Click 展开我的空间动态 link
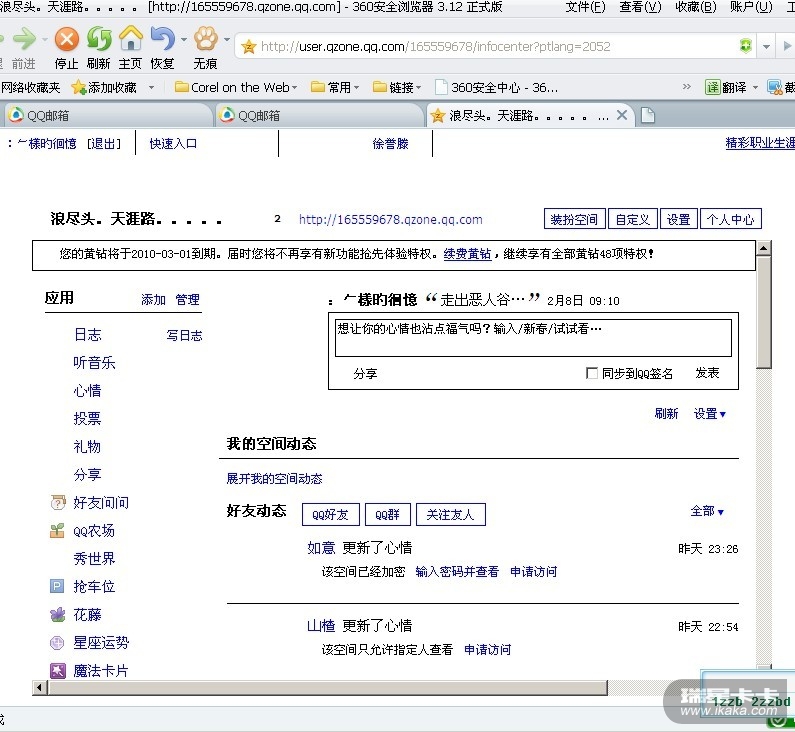795x732 pixels. tap(274, 479)
